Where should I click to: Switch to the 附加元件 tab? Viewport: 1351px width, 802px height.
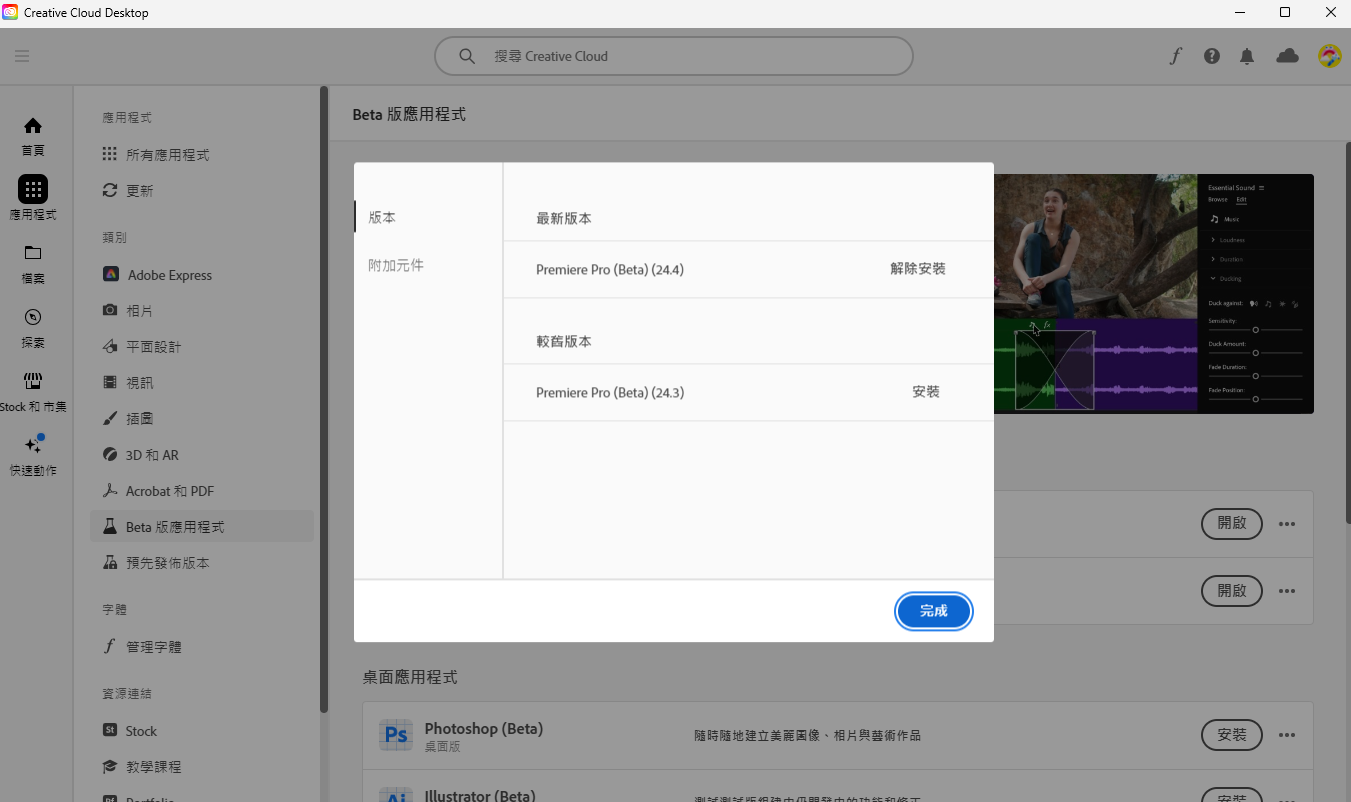coord(395,264)
